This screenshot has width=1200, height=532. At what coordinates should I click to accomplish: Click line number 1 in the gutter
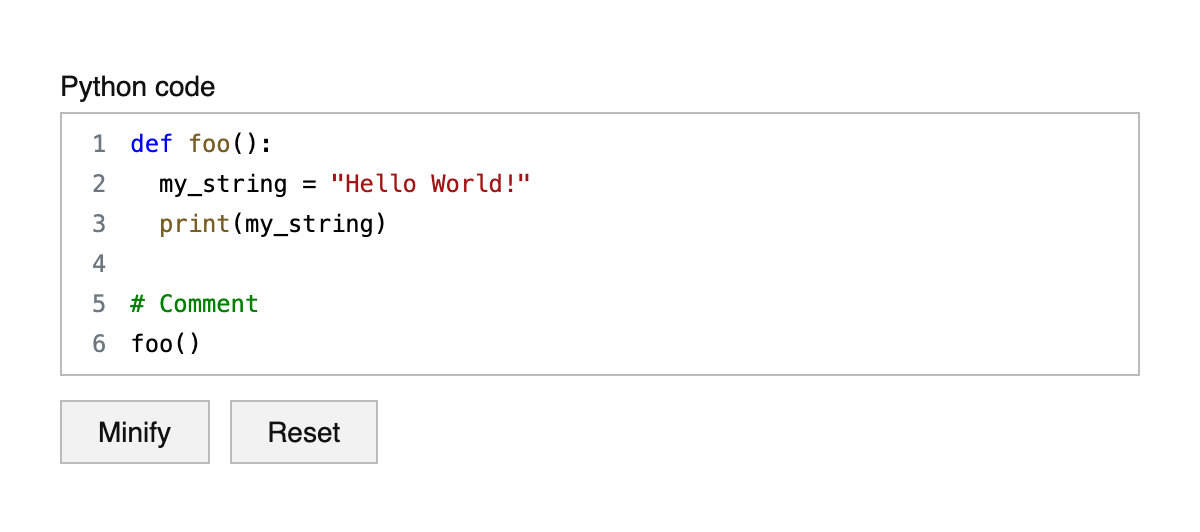pos(98,144)
